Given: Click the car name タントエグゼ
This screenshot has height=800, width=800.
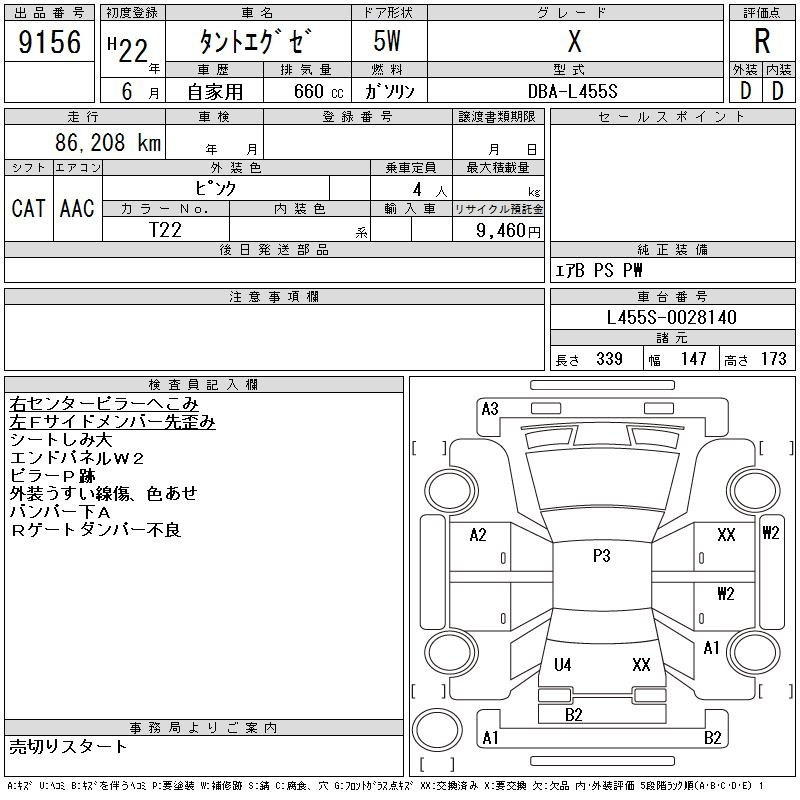Looking at the screenshot, I should point(257,42).
